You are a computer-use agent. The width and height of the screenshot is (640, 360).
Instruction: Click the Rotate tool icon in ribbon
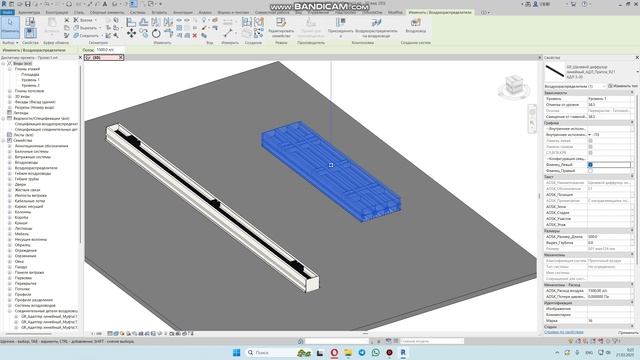(x=156, y=33)
